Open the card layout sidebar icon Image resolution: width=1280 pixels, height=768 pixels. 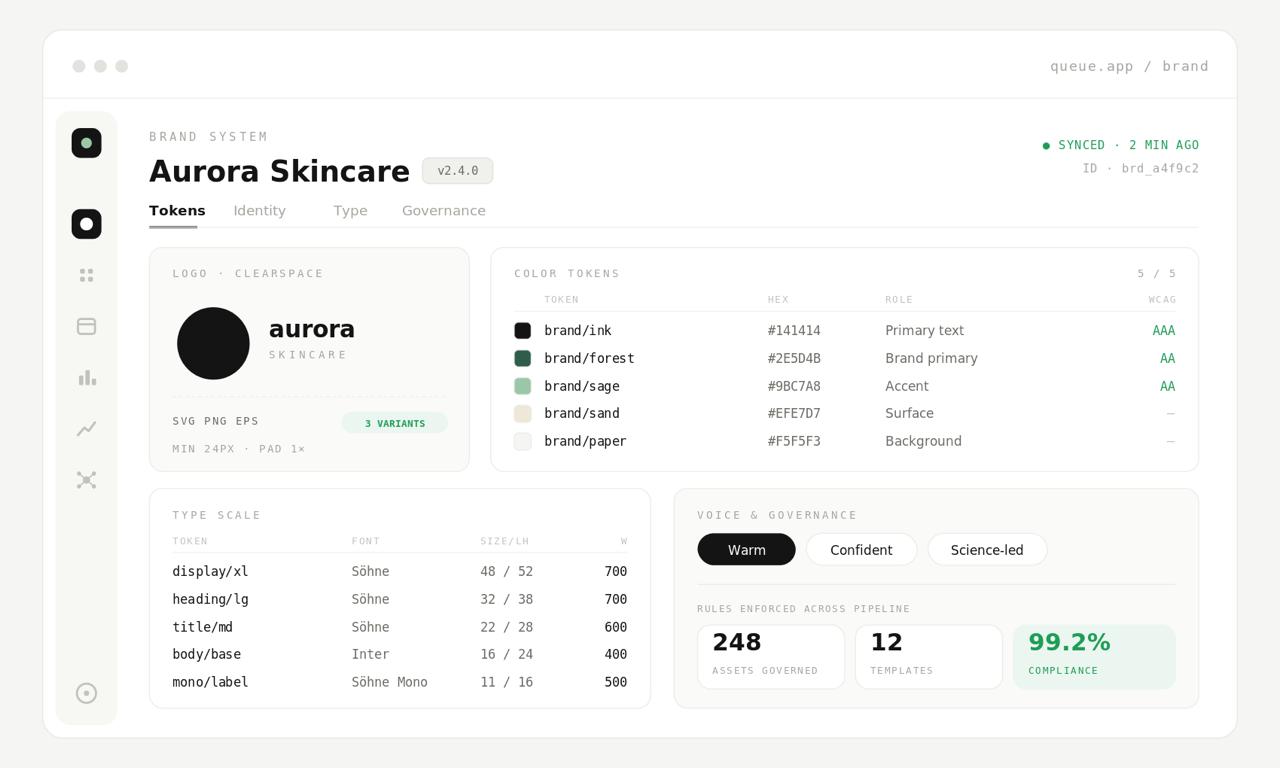pos(86,326)
